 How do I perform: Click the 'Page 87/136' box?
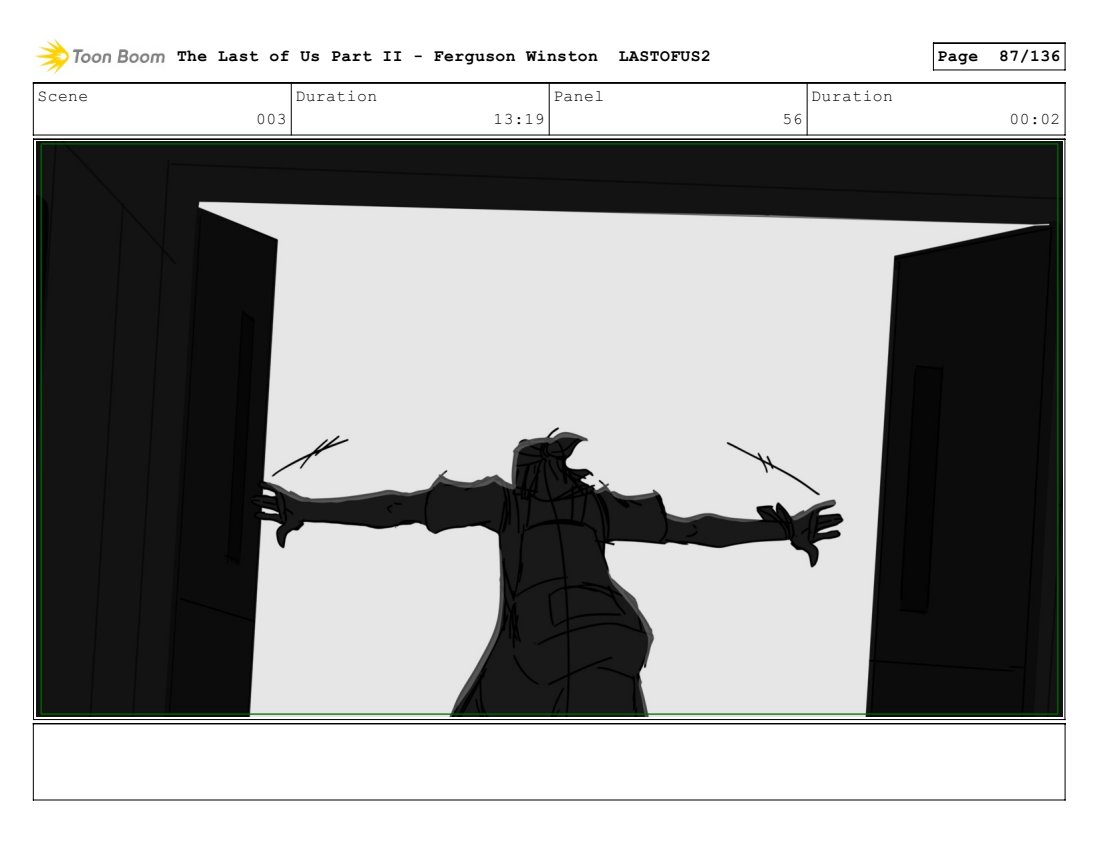click(998, 56)
